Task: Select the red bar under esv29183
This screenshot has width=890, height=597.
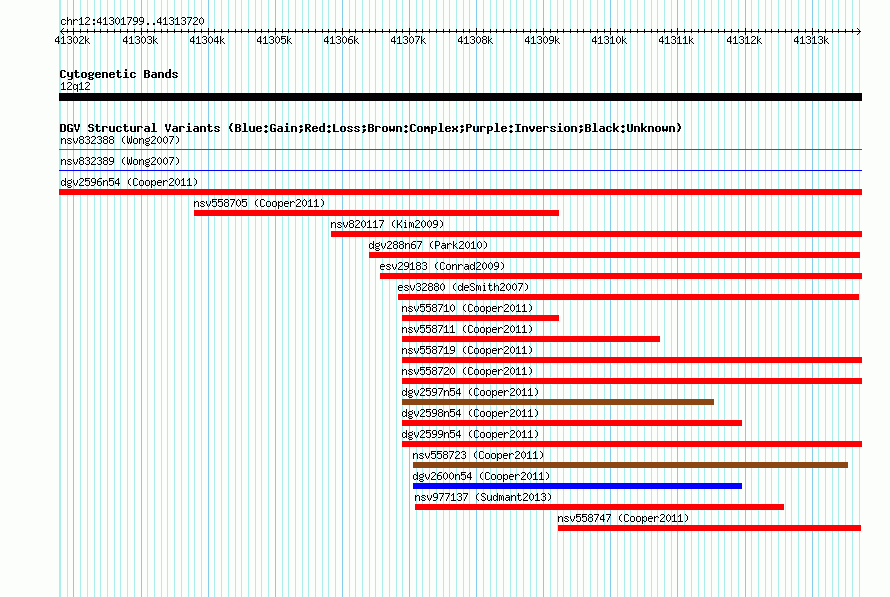Action: (621, 276)
